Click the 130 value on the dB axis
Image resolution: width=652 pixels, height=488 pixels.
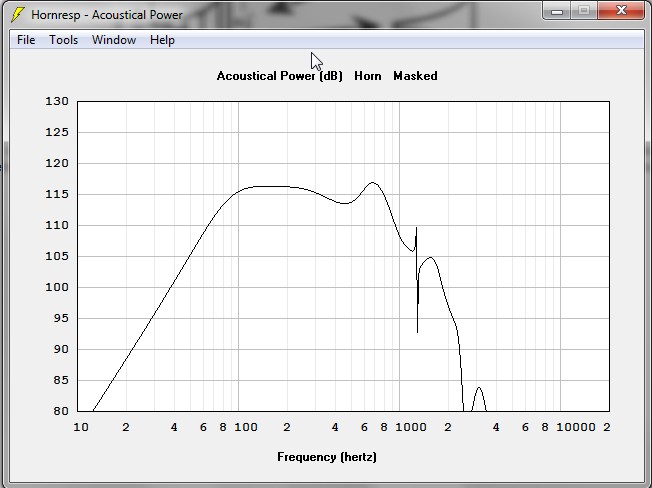(57, 101)
